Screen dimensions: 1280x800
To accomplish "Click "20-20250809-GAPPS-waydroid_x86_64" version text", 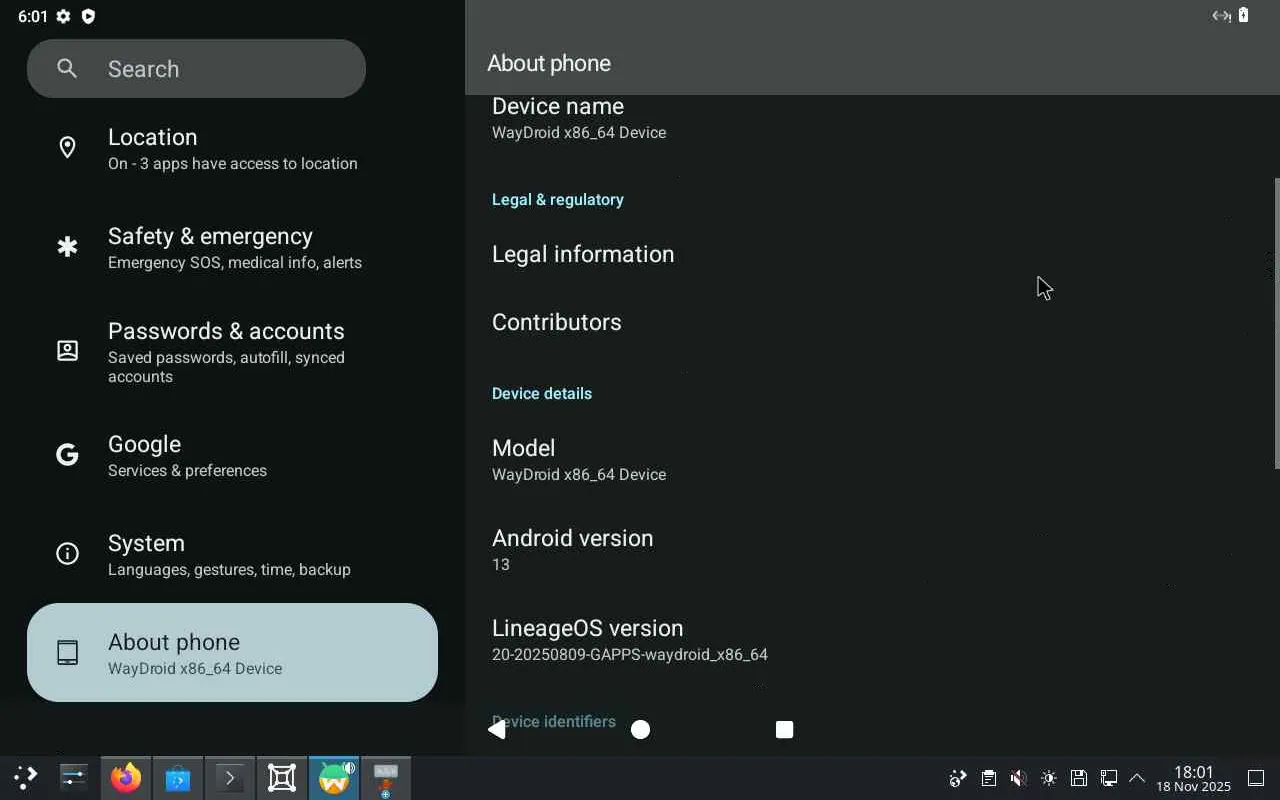I will (x=630, y=655).
